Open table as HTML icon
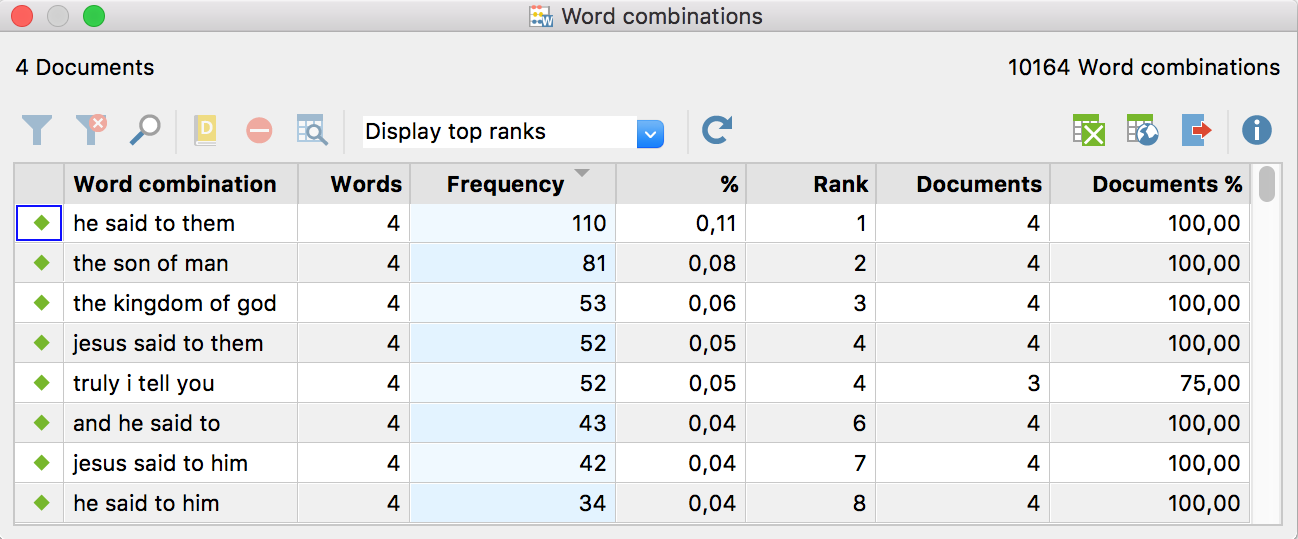Image resolution: width=1298 pixels, height=539 pixels. 1142,130
